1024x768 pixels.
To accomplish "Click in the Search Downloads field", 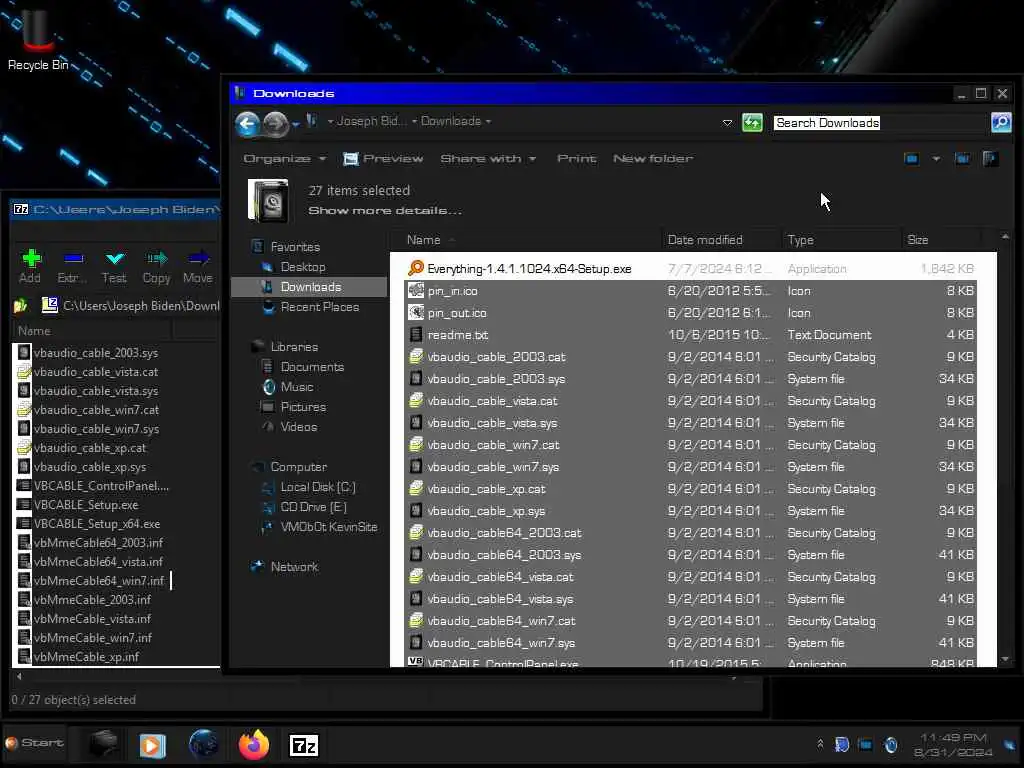I will (880, 123).
